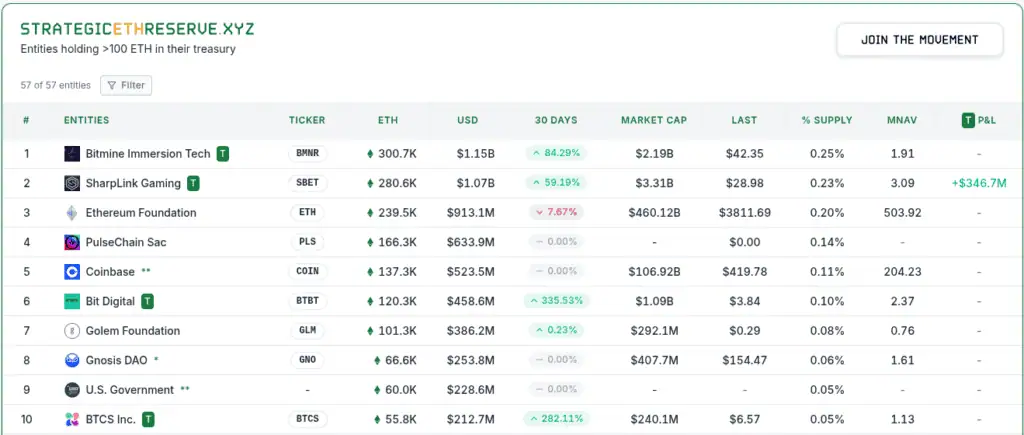Click the Bit Digital logo icon
This screenshot has width=1024, height=435.
point(72,302)
